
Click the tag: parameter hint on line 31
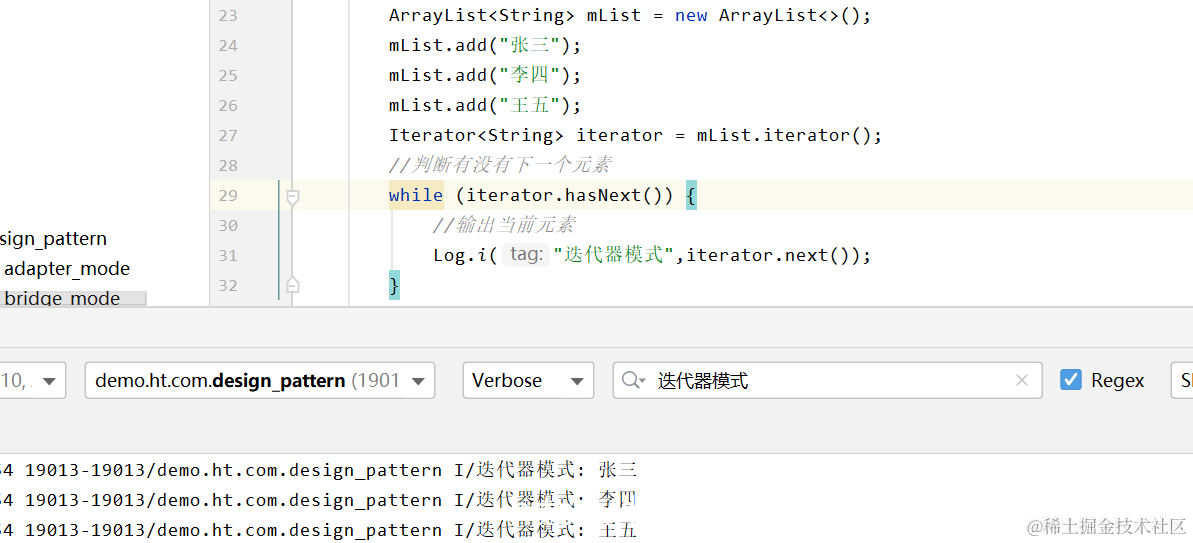click(x=526, y=256)
